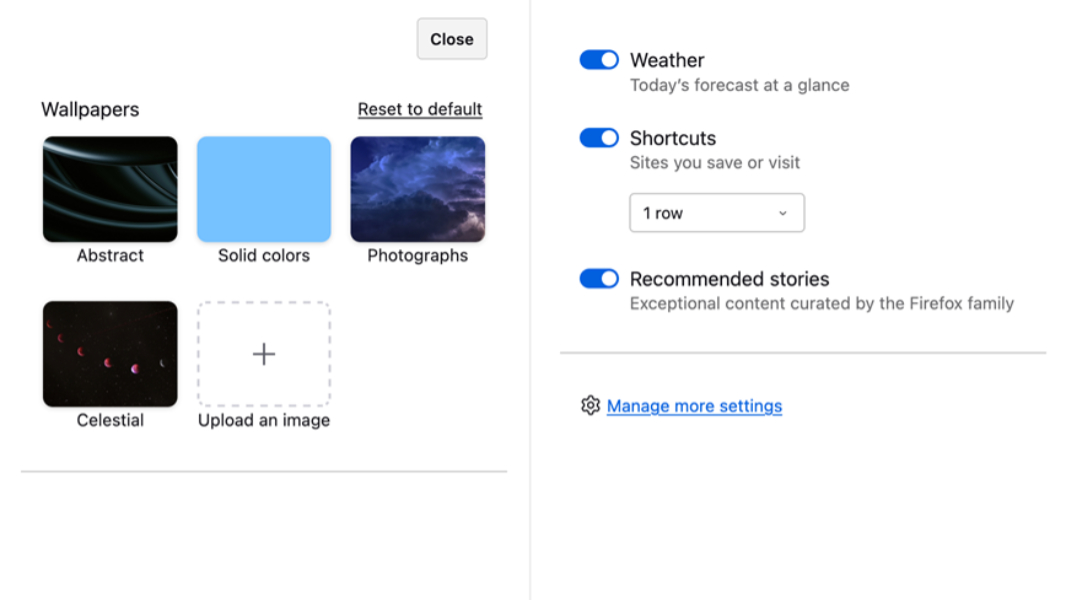Image resolution: width=1066 pixels, height=600 pixels.
Task: Switch Recommended stories back on
Action: (x=598, y=278)
